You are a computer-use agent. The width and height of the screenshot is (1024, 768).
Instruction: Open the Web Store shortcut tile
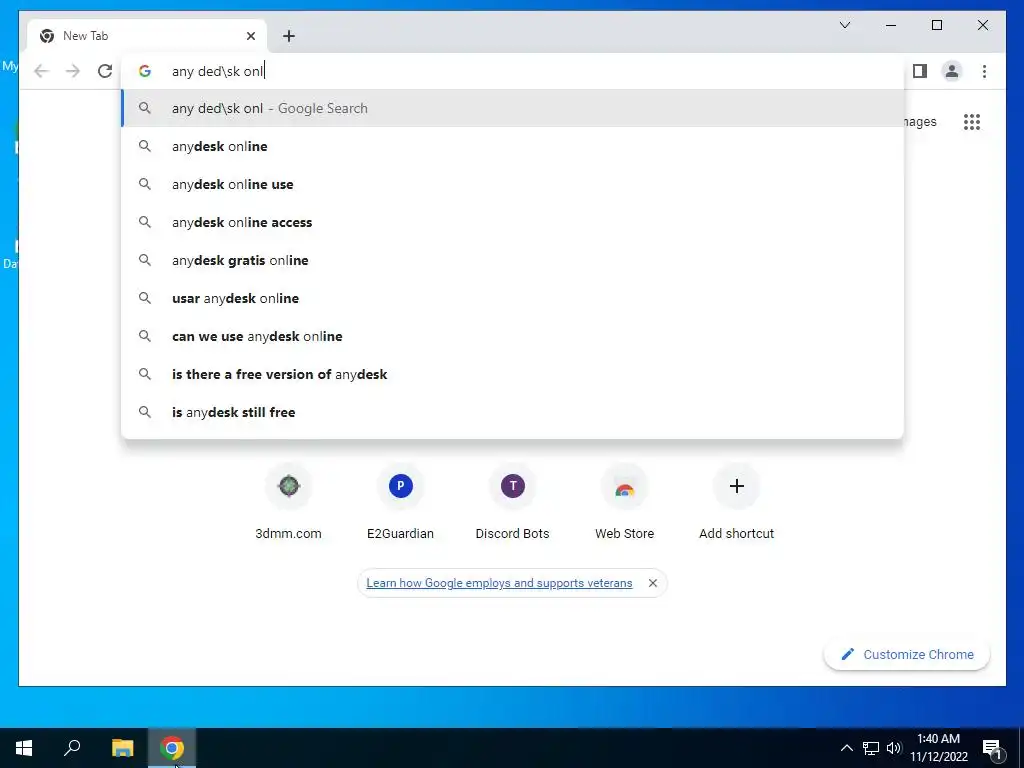pos(624,502)
